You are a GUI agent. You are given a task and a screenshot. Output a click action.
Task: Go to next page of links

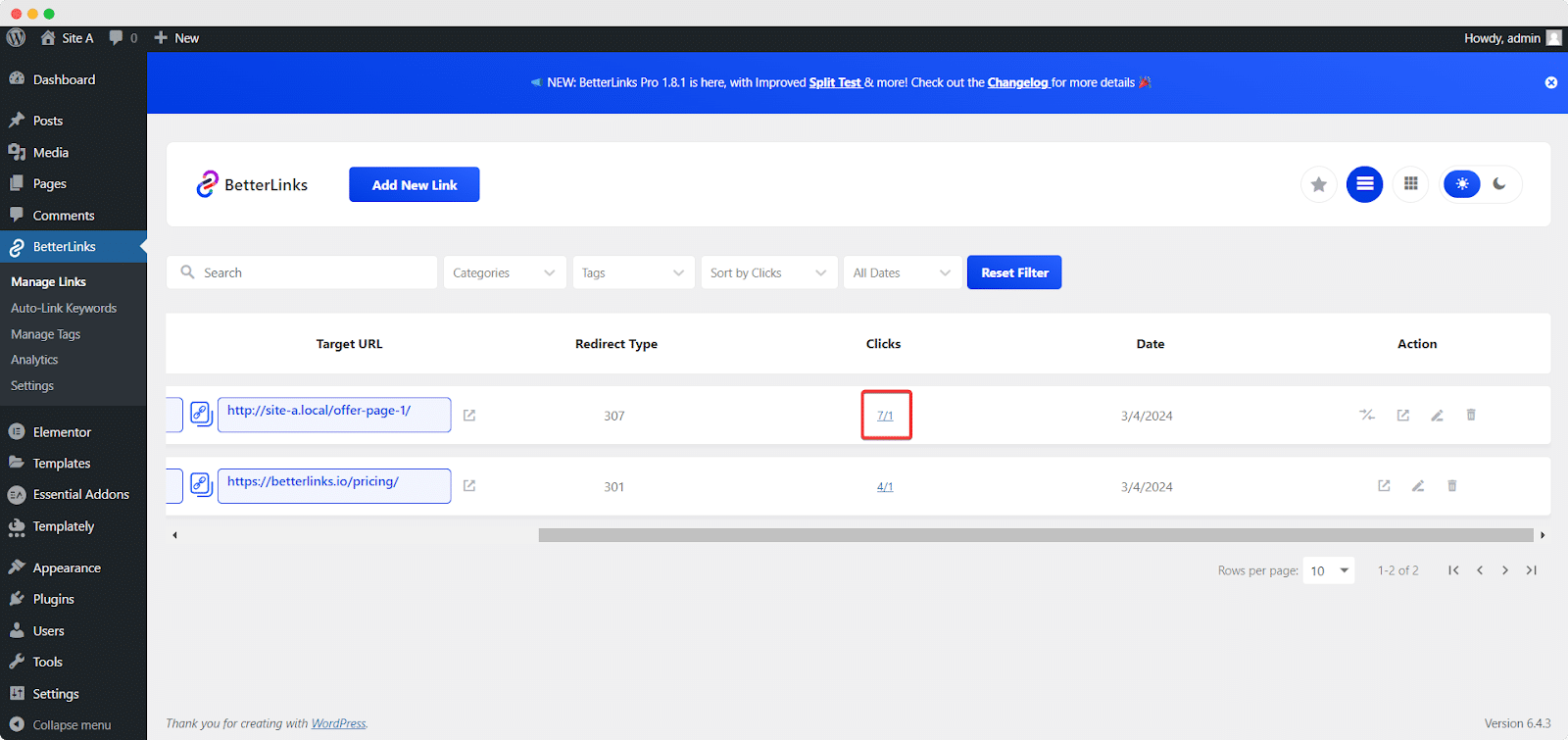pos(1505,570)
